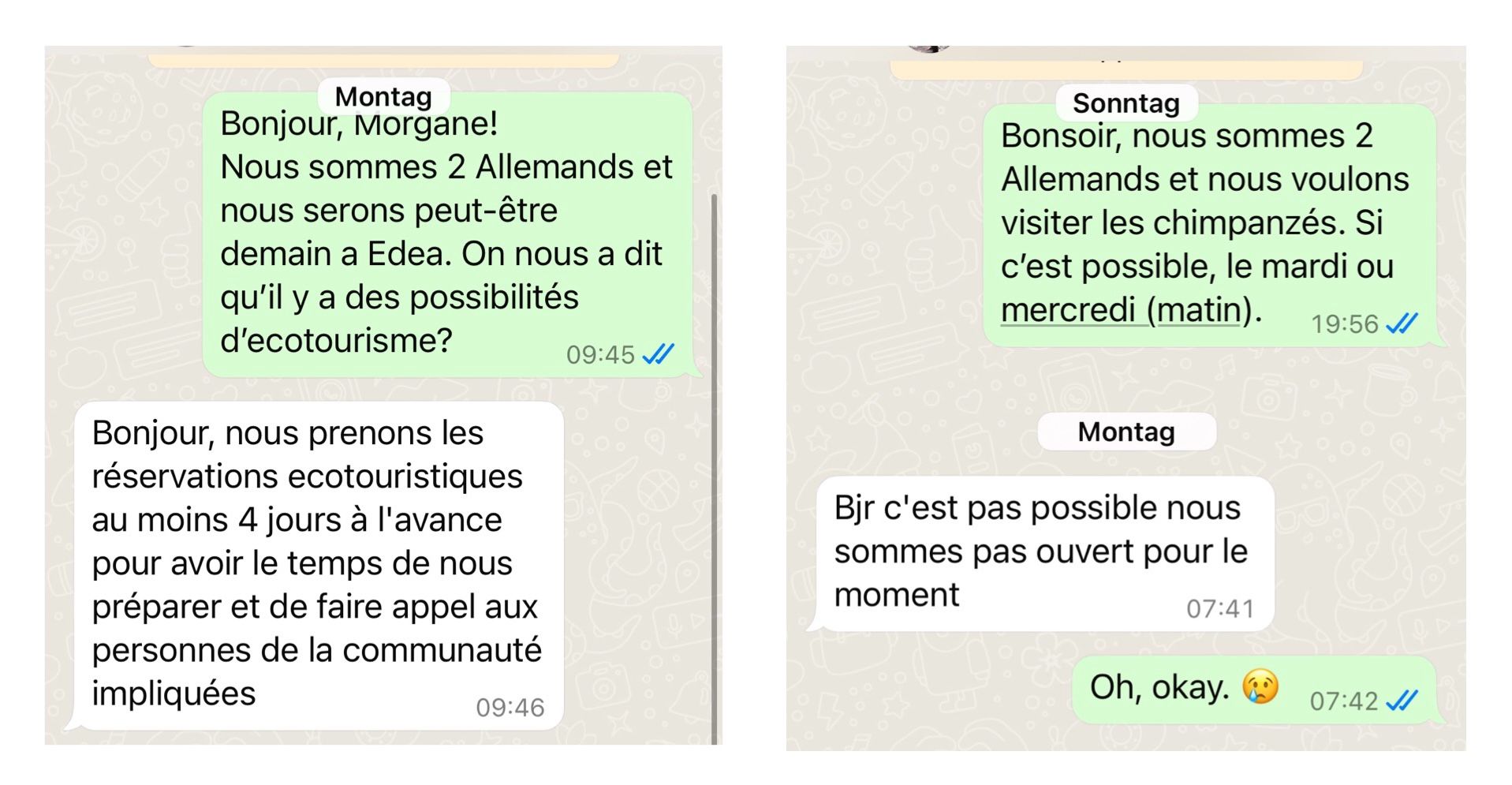1512x785 pixels.
Task: Click the 09:45 timestamp
Action: (x=600, y=354)
